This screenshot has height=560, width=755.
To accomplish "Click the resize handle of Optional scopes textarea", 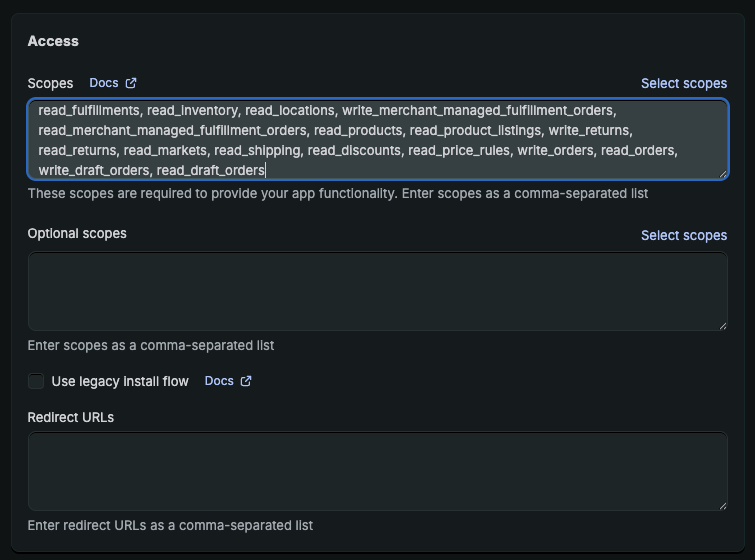I will coord(722,325).
